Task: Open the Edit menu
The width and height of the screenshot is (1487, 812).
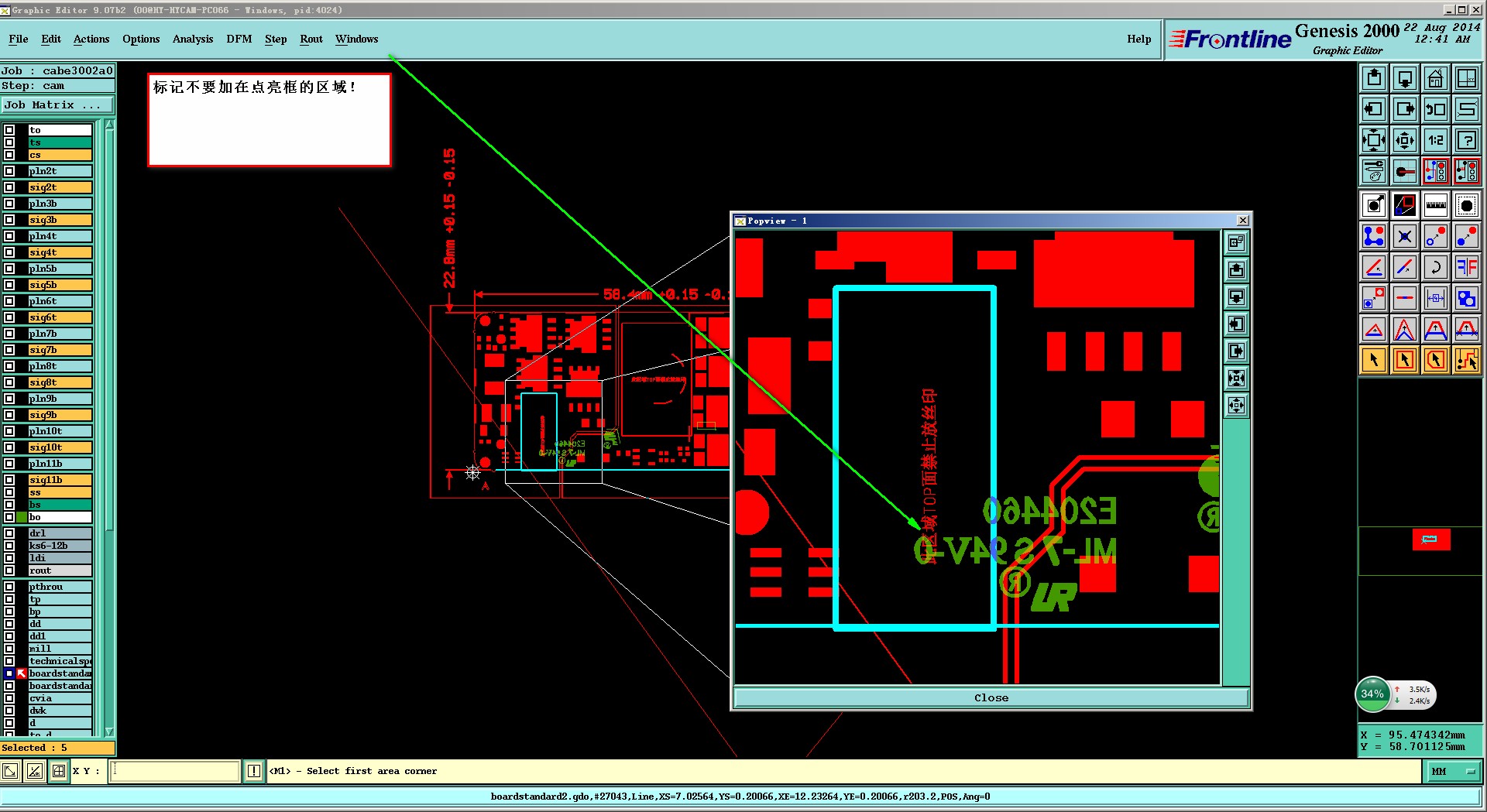Action: (x=51, y=39)
